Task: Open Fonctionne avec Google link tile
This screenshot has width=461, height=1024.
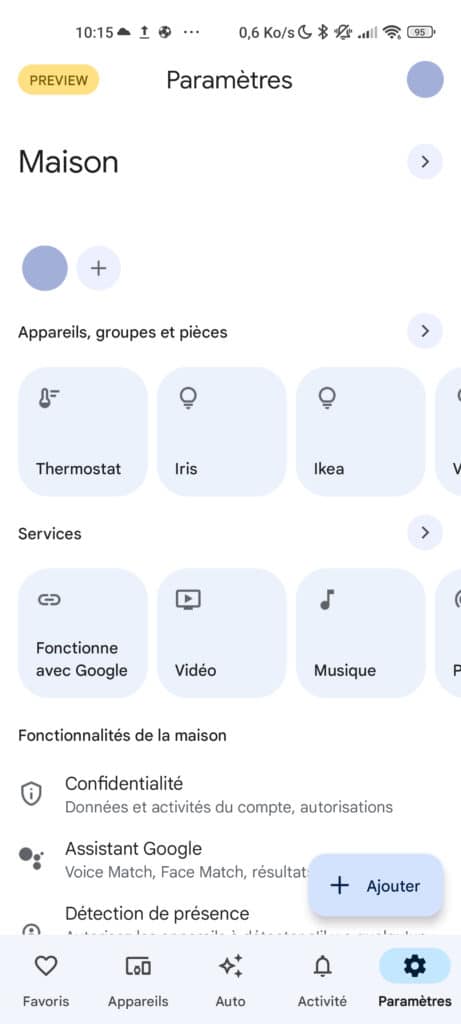Action: [83, 633]
